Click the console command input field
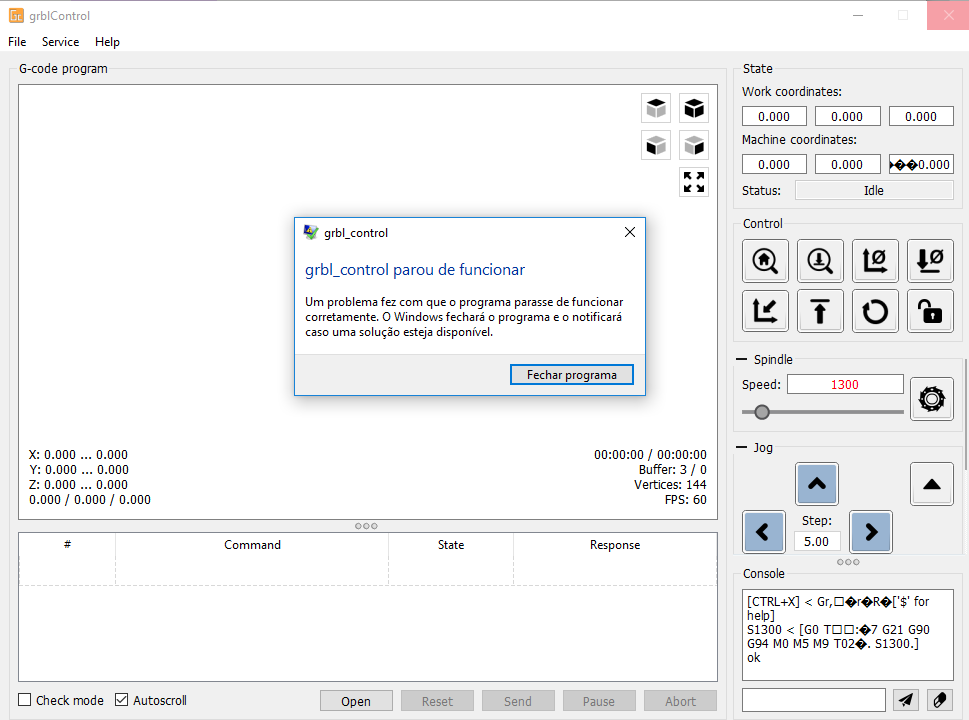Screen dimensions: 969x720 [813, 700]
